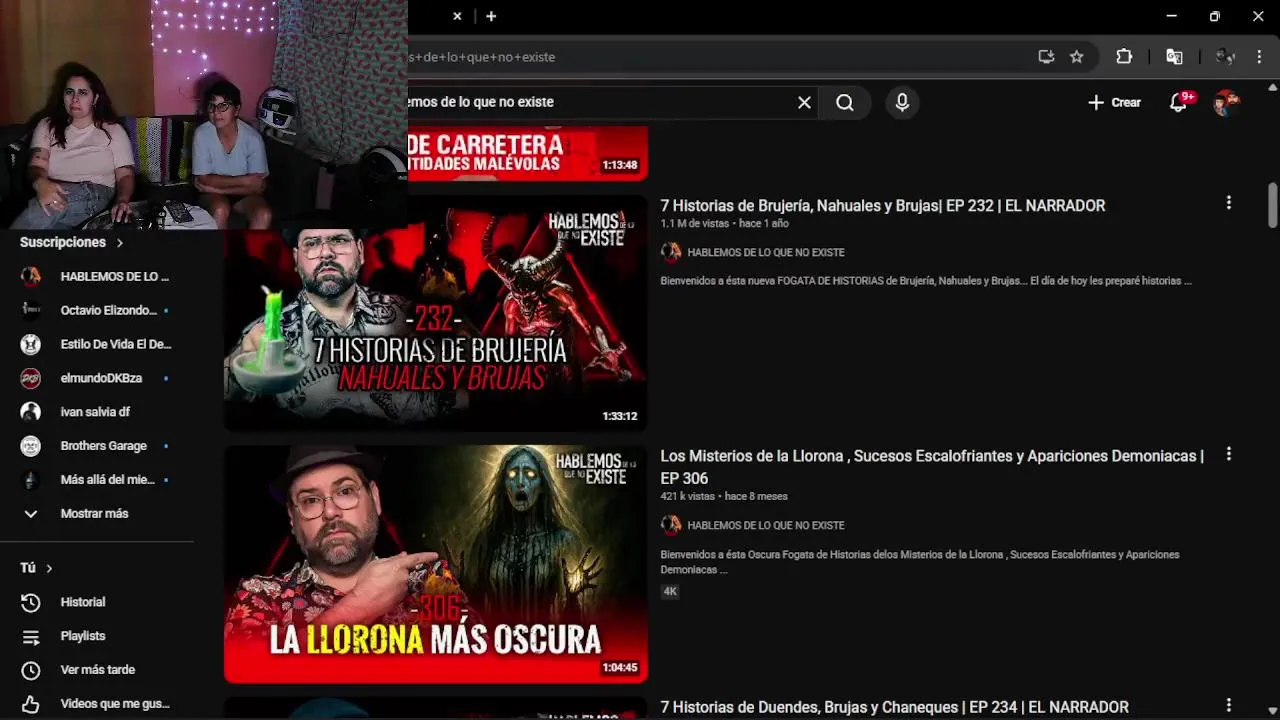Image resolution: width=1280 pixels, height=720 pixels.
Task: Open the ivan salvia df subscription
Action: (x=97, y=412)
